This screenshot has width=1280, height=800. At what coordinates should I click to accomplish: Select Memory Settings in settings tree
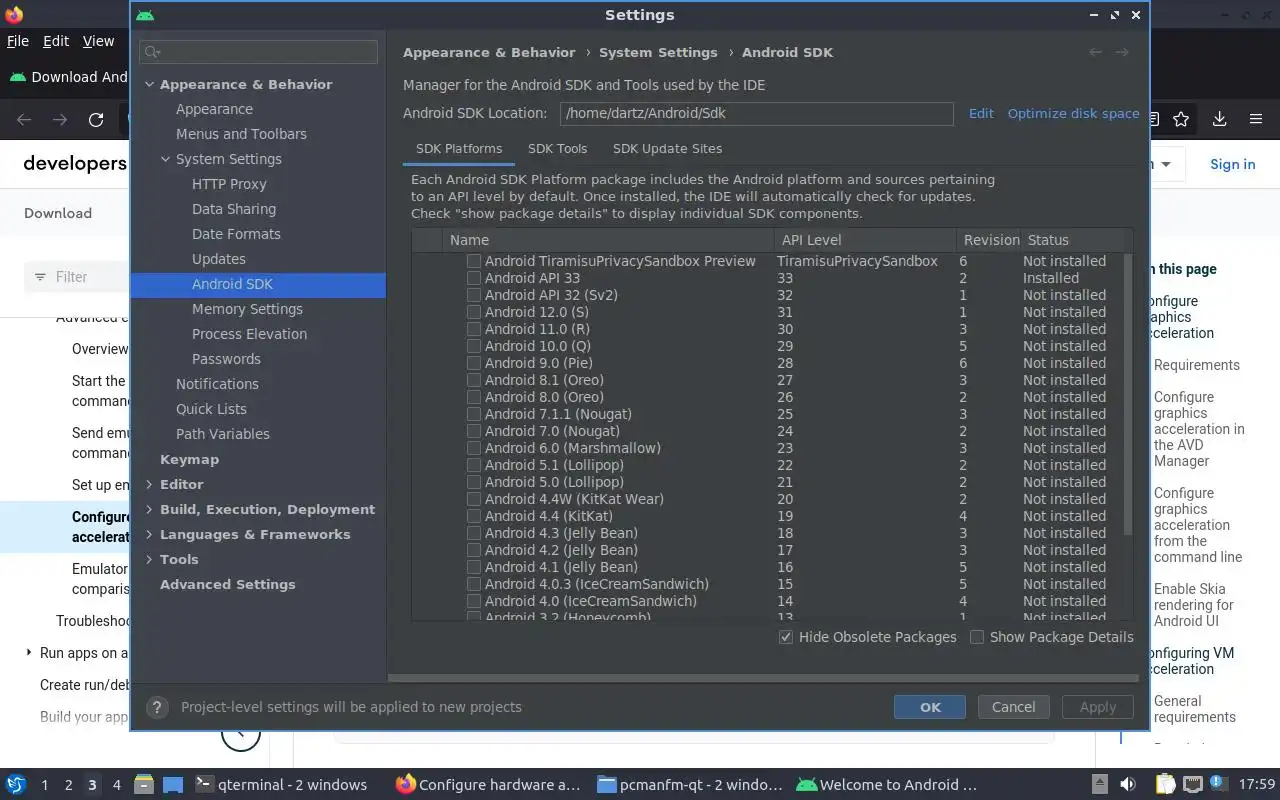247,309
